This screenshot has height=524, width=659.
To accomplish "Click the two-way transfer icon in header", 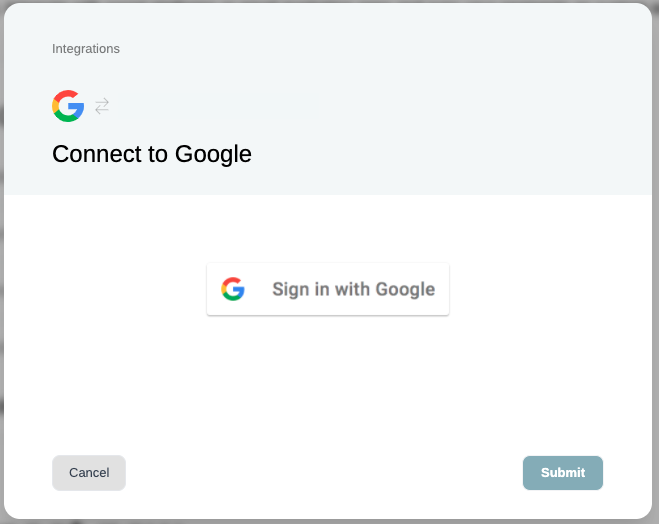I will pos(102,106).
